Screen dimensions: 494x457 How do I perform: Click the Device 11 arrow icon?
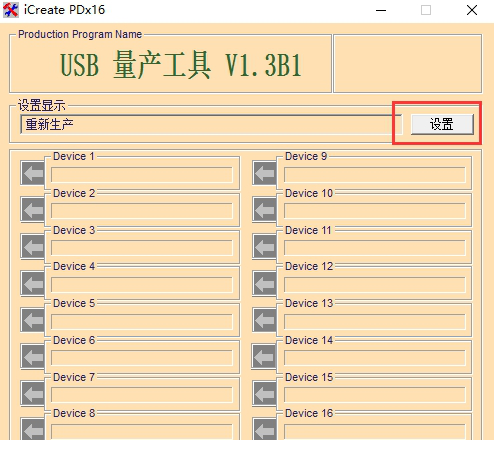click(x=265, y=247)
